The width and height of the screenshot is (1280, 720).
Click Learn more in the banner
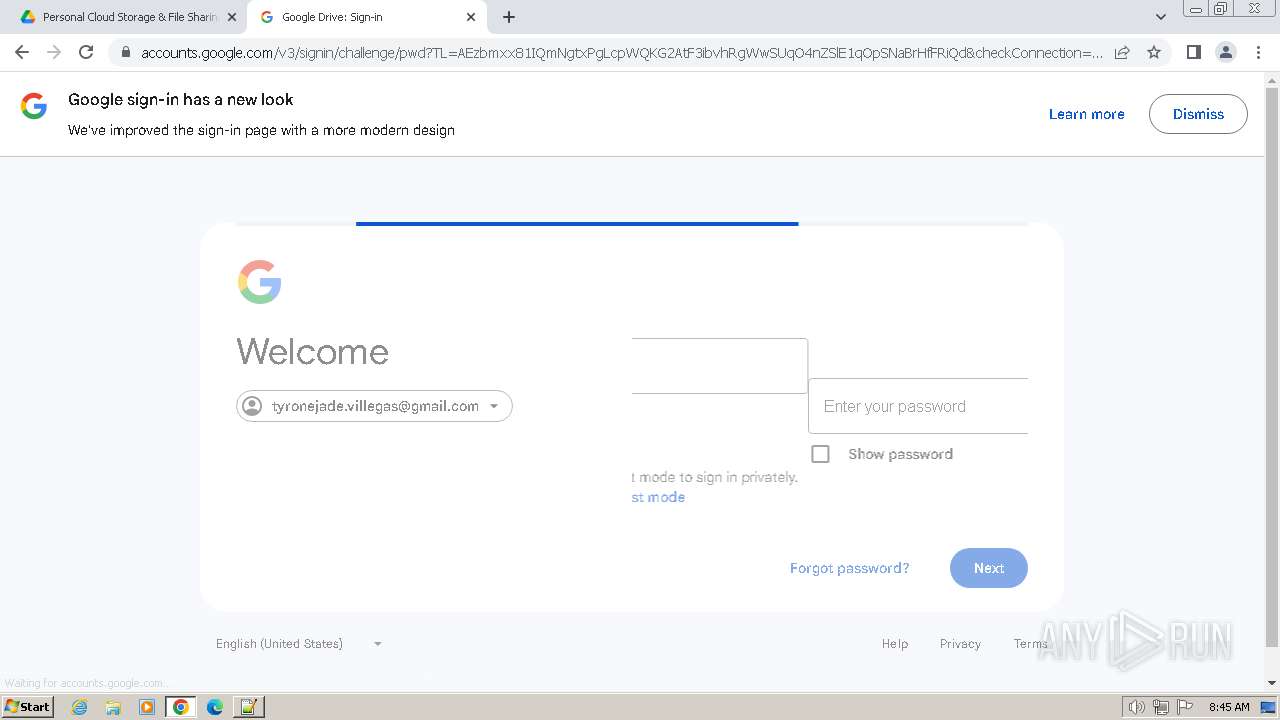pos(1086,114)
